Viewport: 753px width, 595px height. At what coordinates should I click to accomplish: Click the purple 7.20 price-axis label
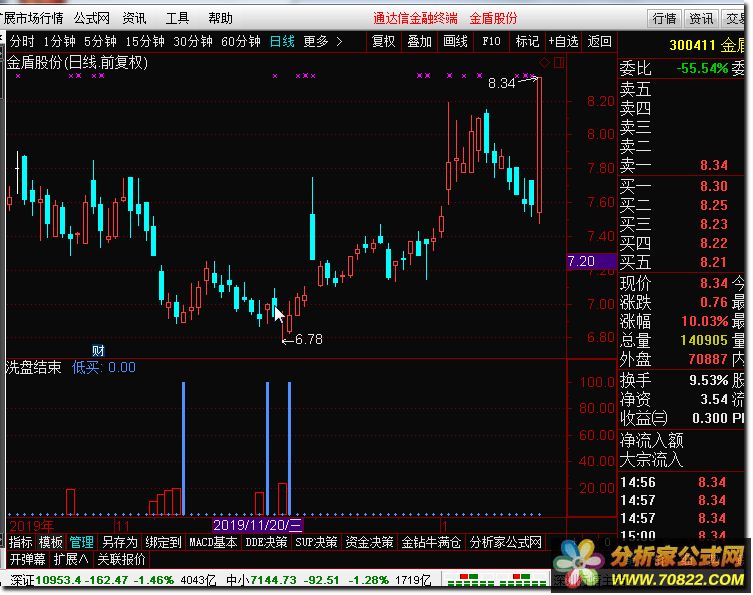pos(591,261)
